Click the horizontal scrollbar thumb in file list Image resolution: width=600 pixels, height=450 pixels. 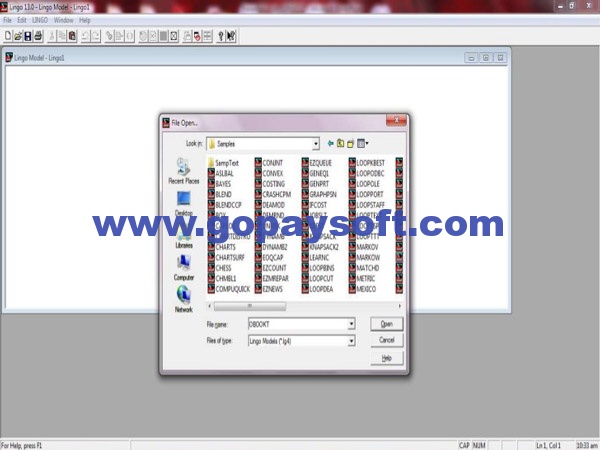(249, 306)
